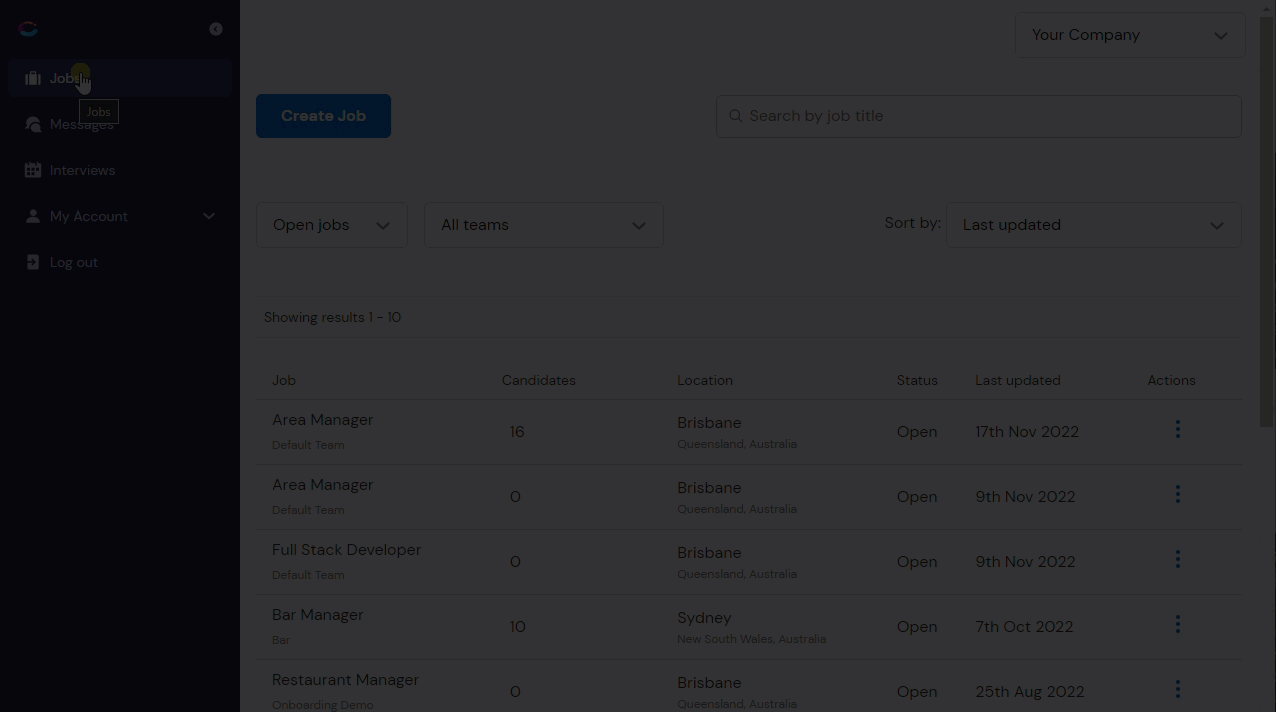Open the Open jobs filter dropdown
1276x712 pixels.
click(332, 225)
